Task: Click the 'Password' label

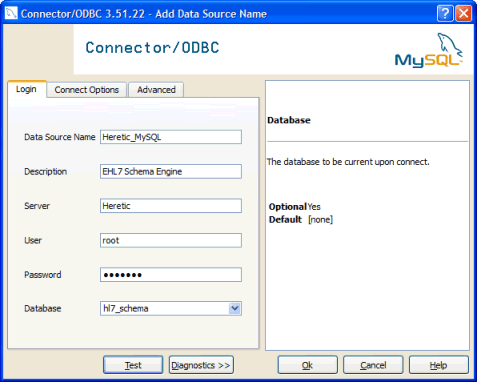Action: 43,275
